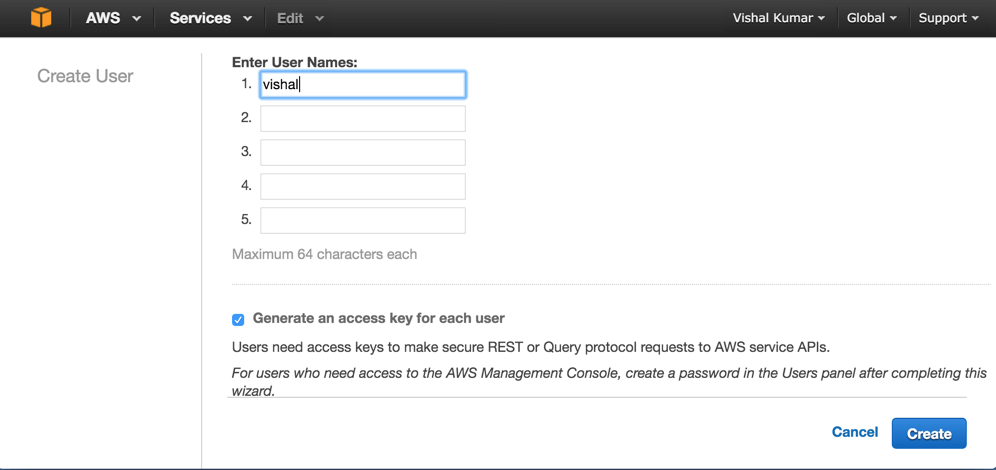Click the empty user name field 4
This screenshot has width=996, height=470.
click(363, 186)
